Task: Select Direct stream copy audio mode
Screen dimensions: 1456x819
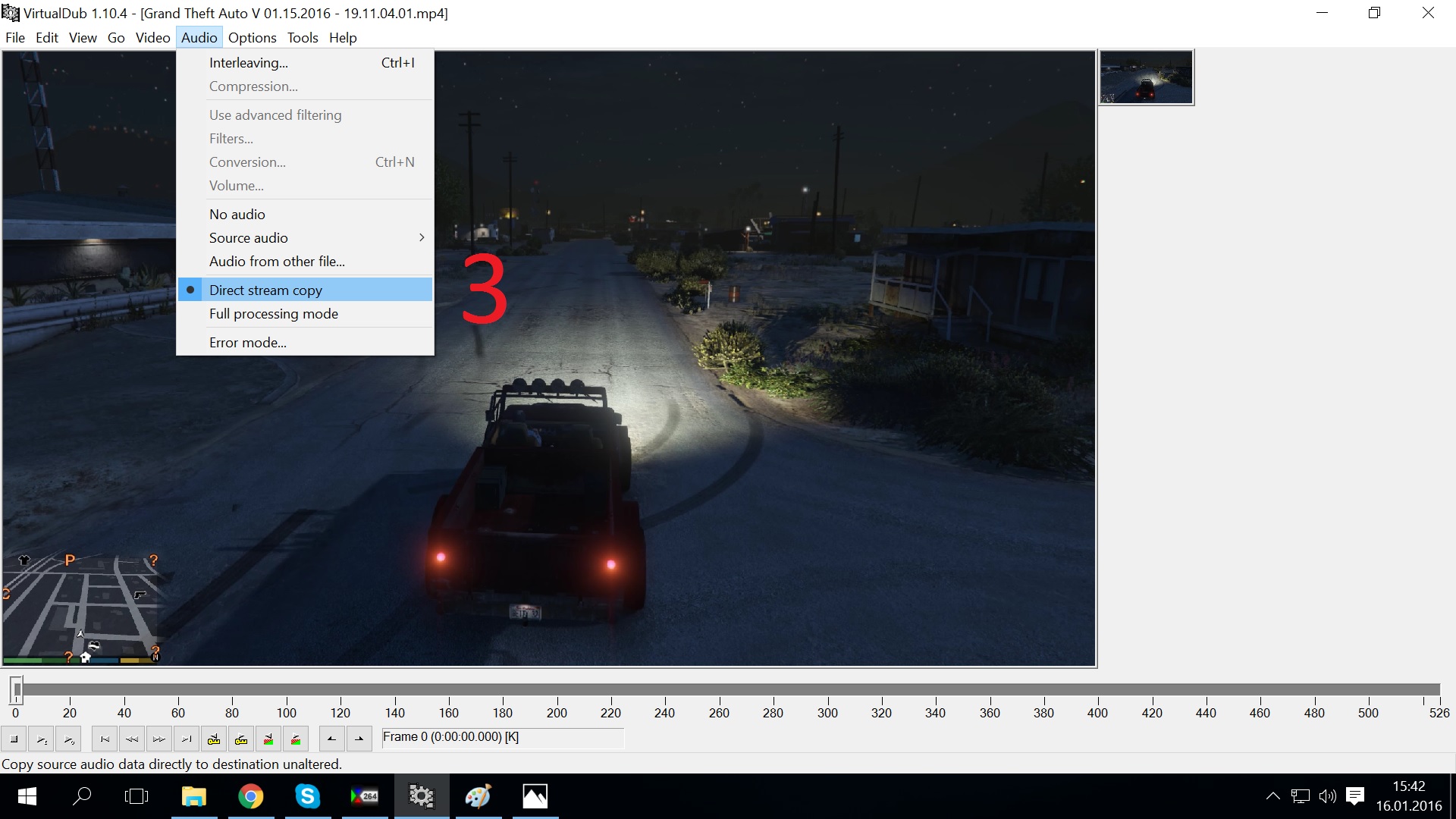Action: coord(265,290)
